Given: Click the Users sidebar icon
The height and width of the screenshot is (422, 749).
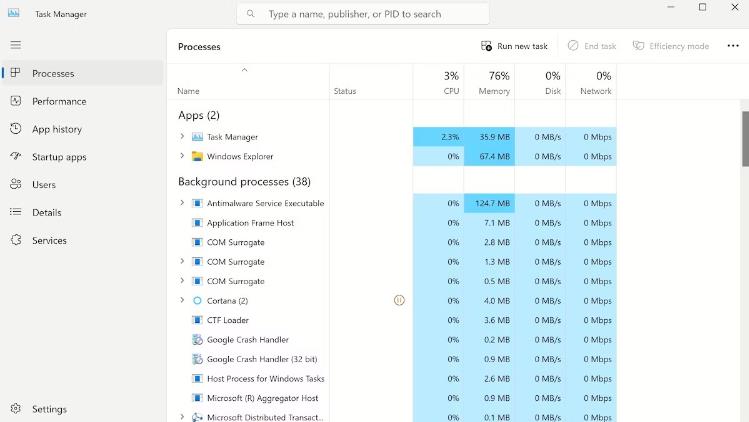Looking at the screenshot, I should (x=15, y=184).
